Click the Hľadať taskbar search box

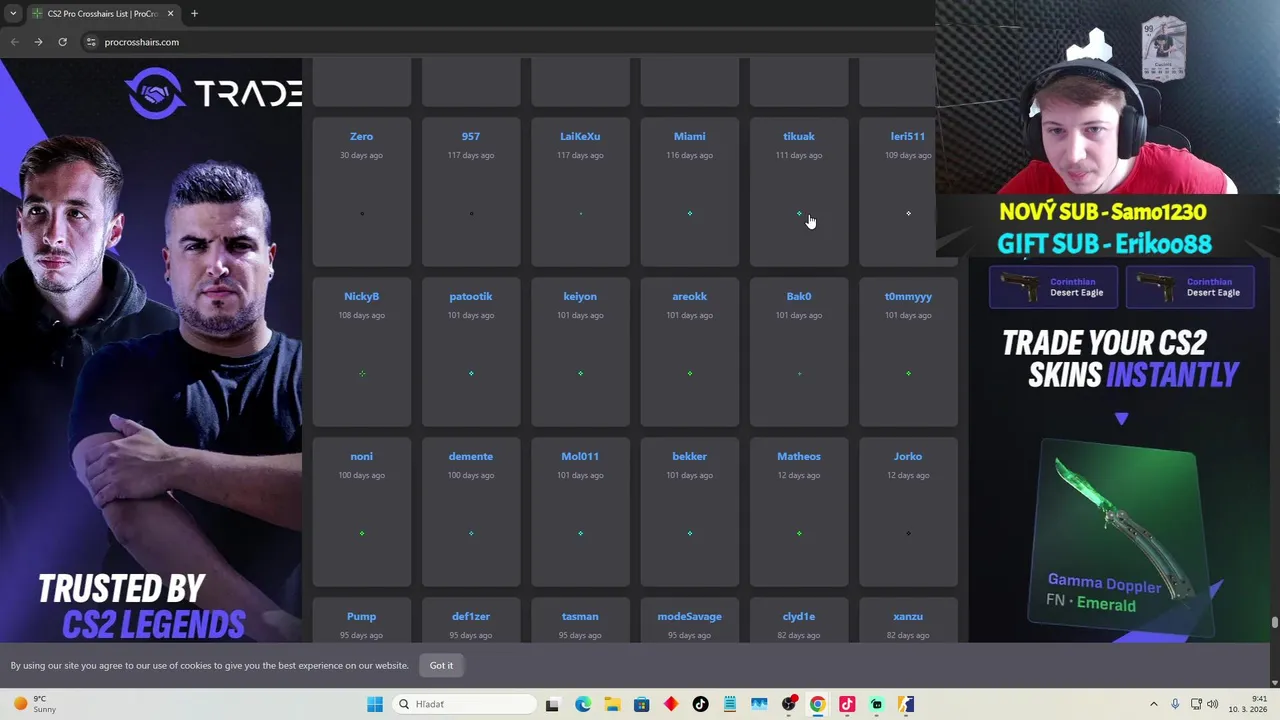464,704
